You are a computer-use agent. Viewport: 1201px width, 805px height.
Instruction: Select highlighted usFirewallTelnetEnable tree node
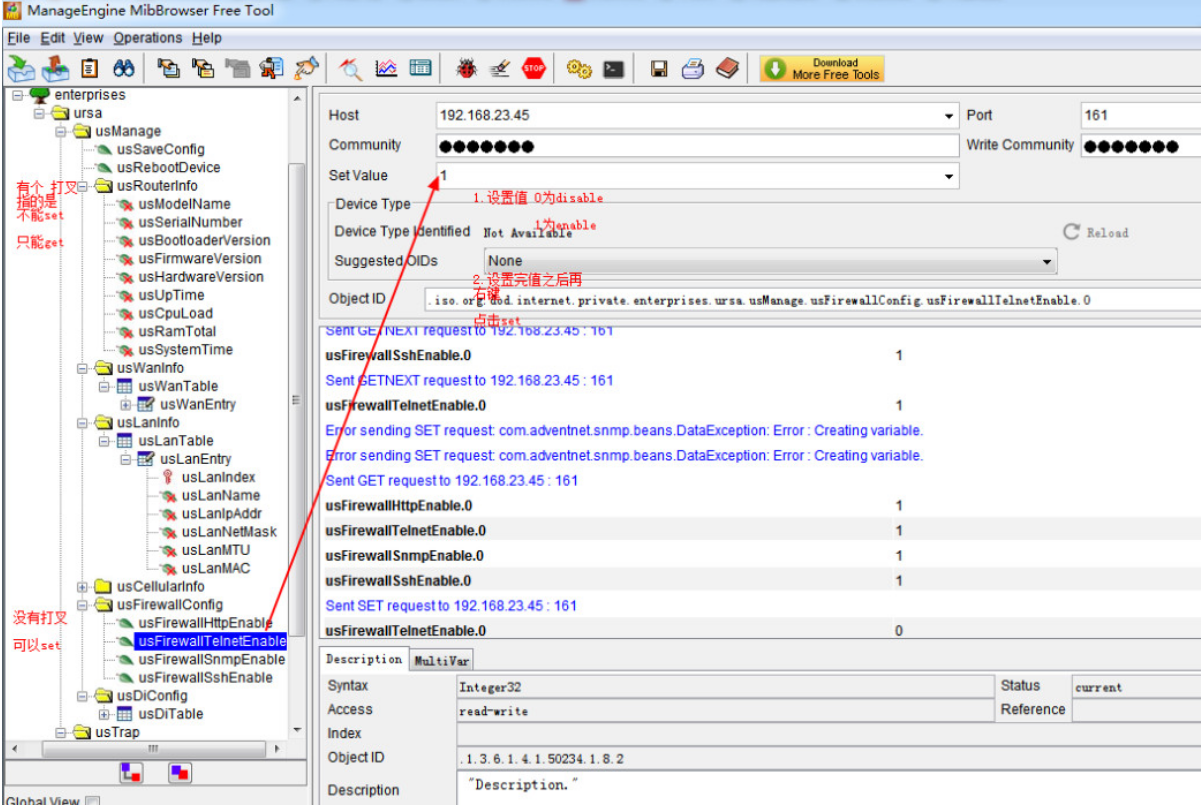211,641
